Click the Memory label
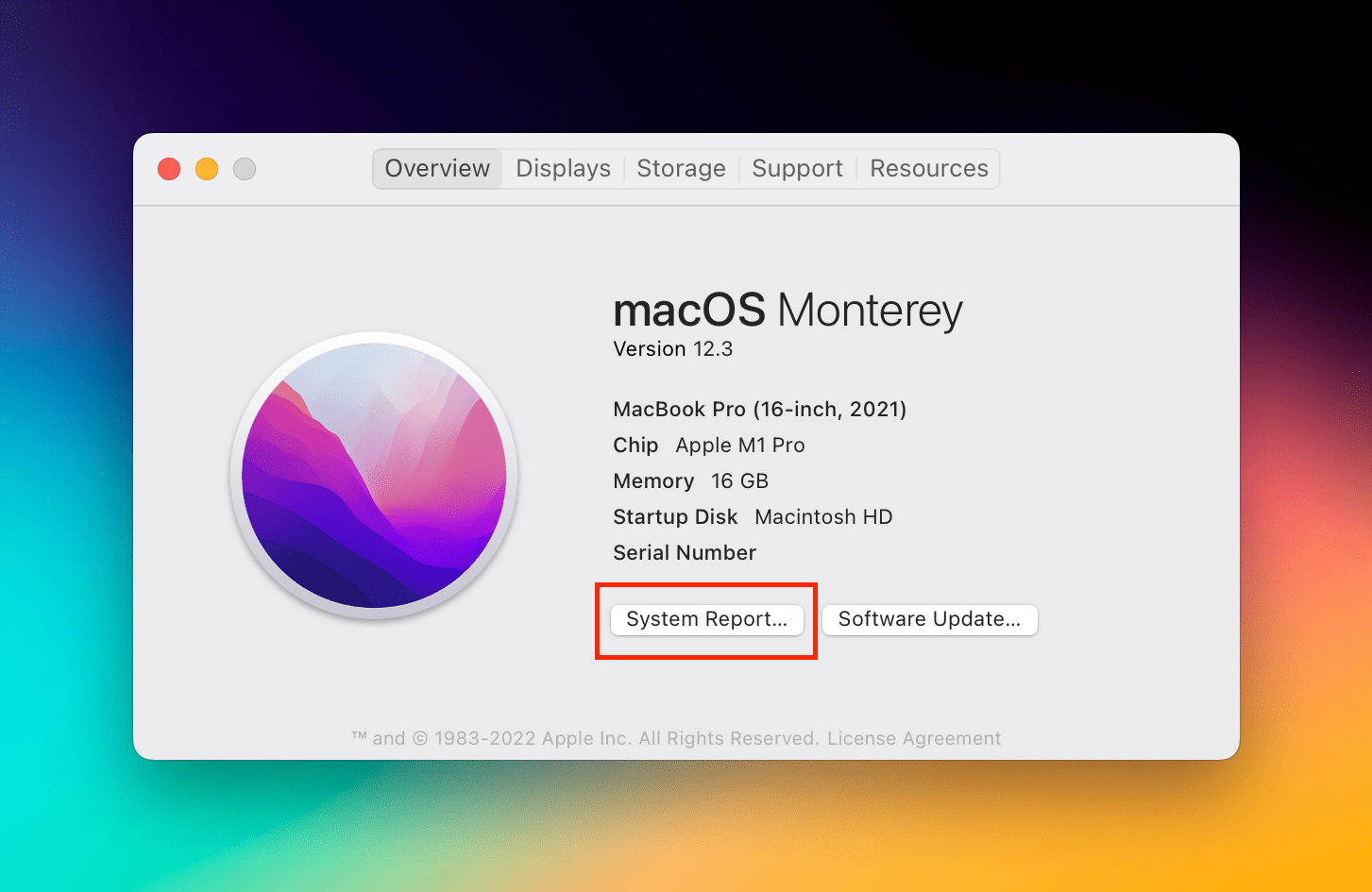Image resolution: width=1372 pixels, height=892 pixels. (x=653, y=481)
